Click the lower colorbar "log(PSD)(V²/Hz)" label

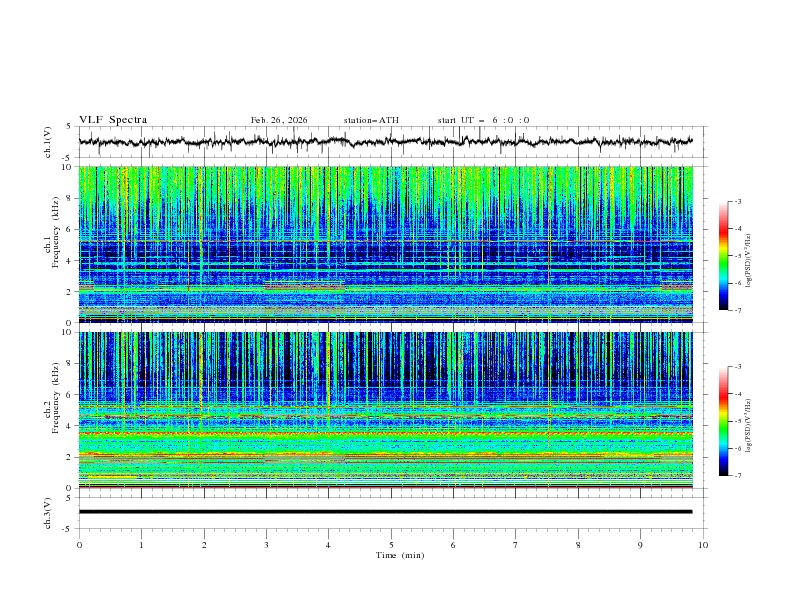pos(749,426)
